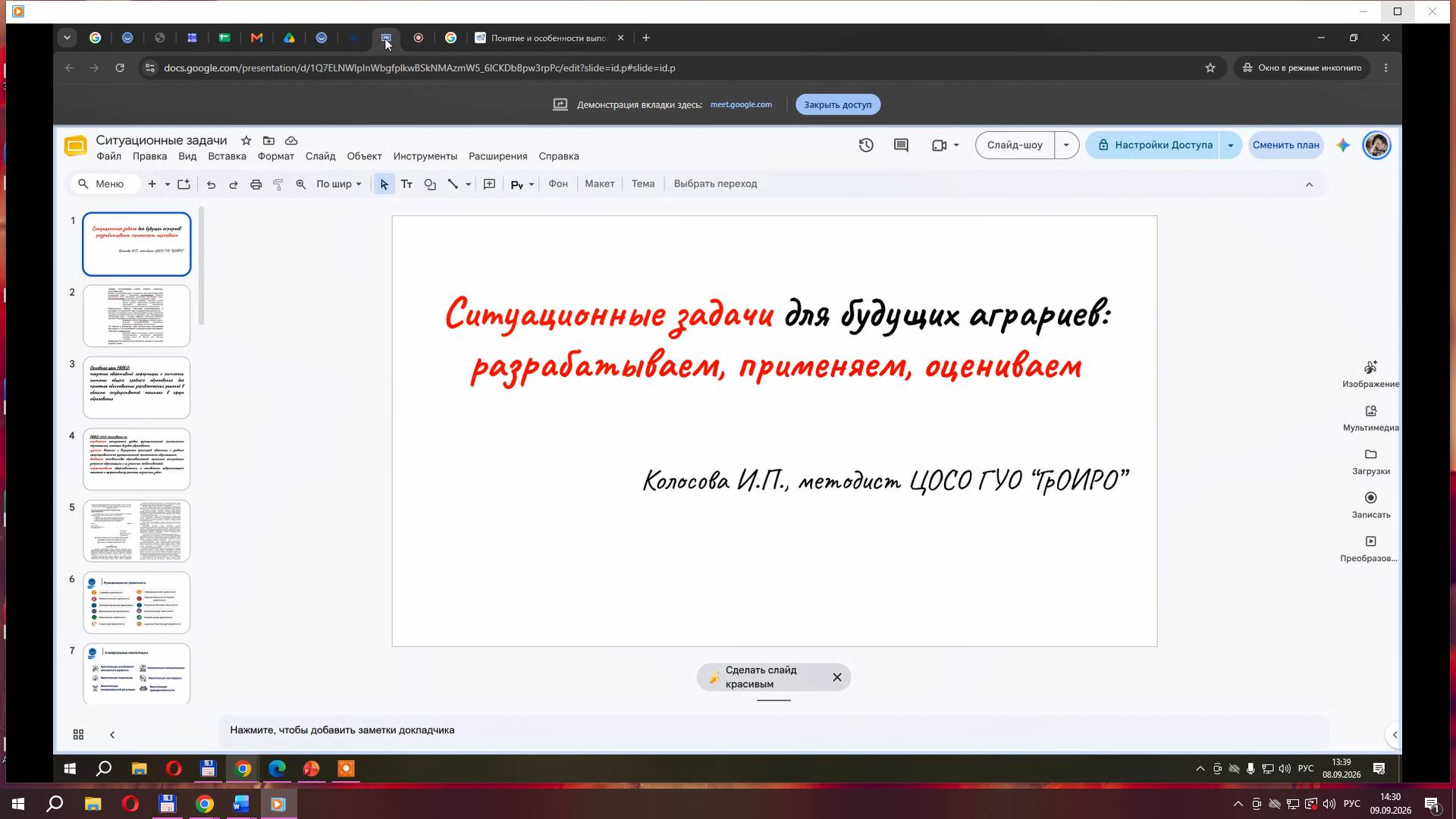Open the Вставка menu
Image resolution: width=1456 pixels, height=819 pixels.
click(227, 156)
